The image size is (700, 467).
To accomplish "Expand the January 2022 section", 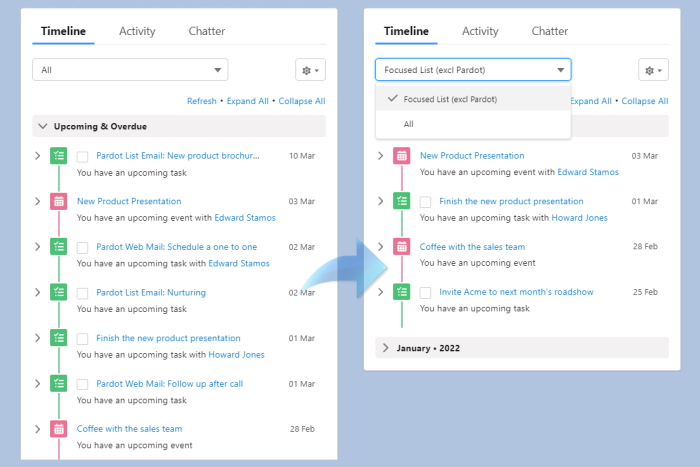I will pyautogui.click(x=386, y=348).
